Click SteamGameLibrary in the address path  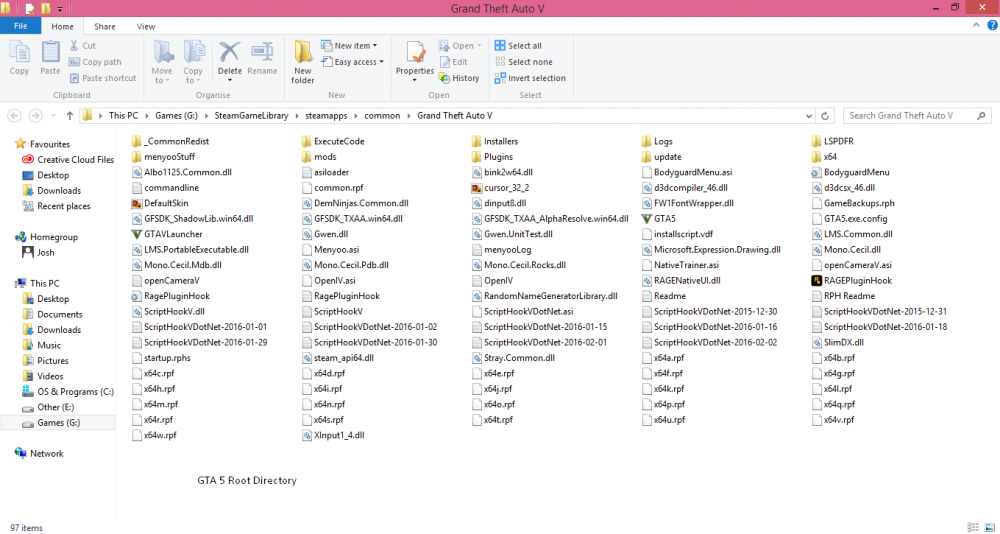[x=251, y=115]
